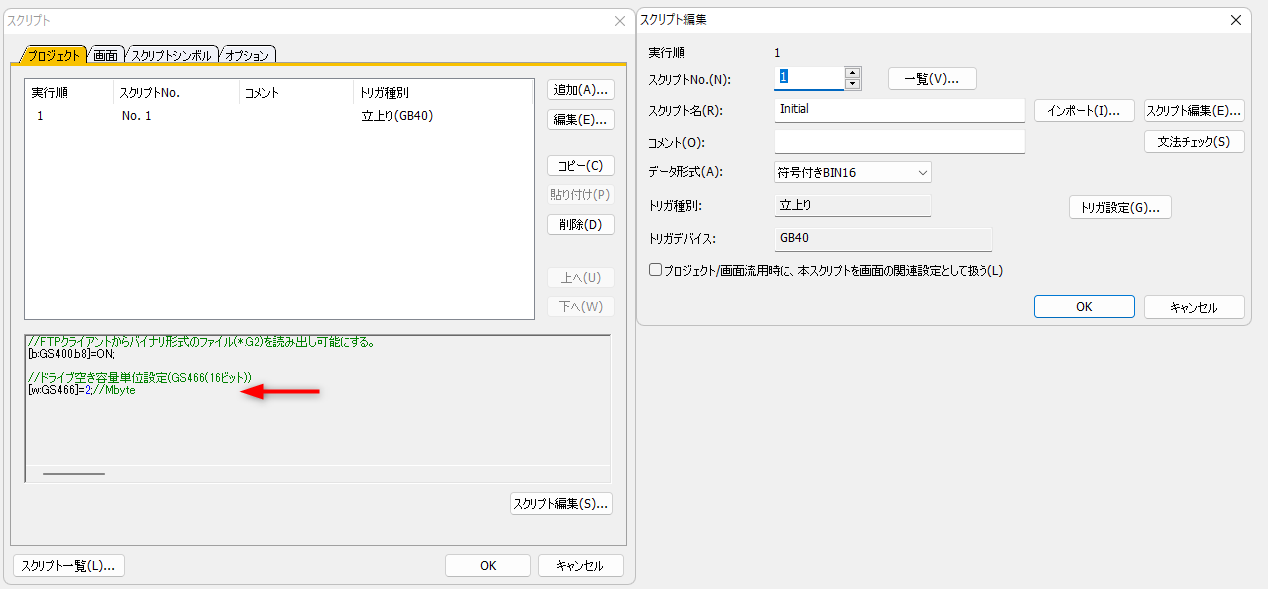Click the [b:GS400.b8]=ON; code line
Viewport: 1268px width, 589px height.
[72, 354]
